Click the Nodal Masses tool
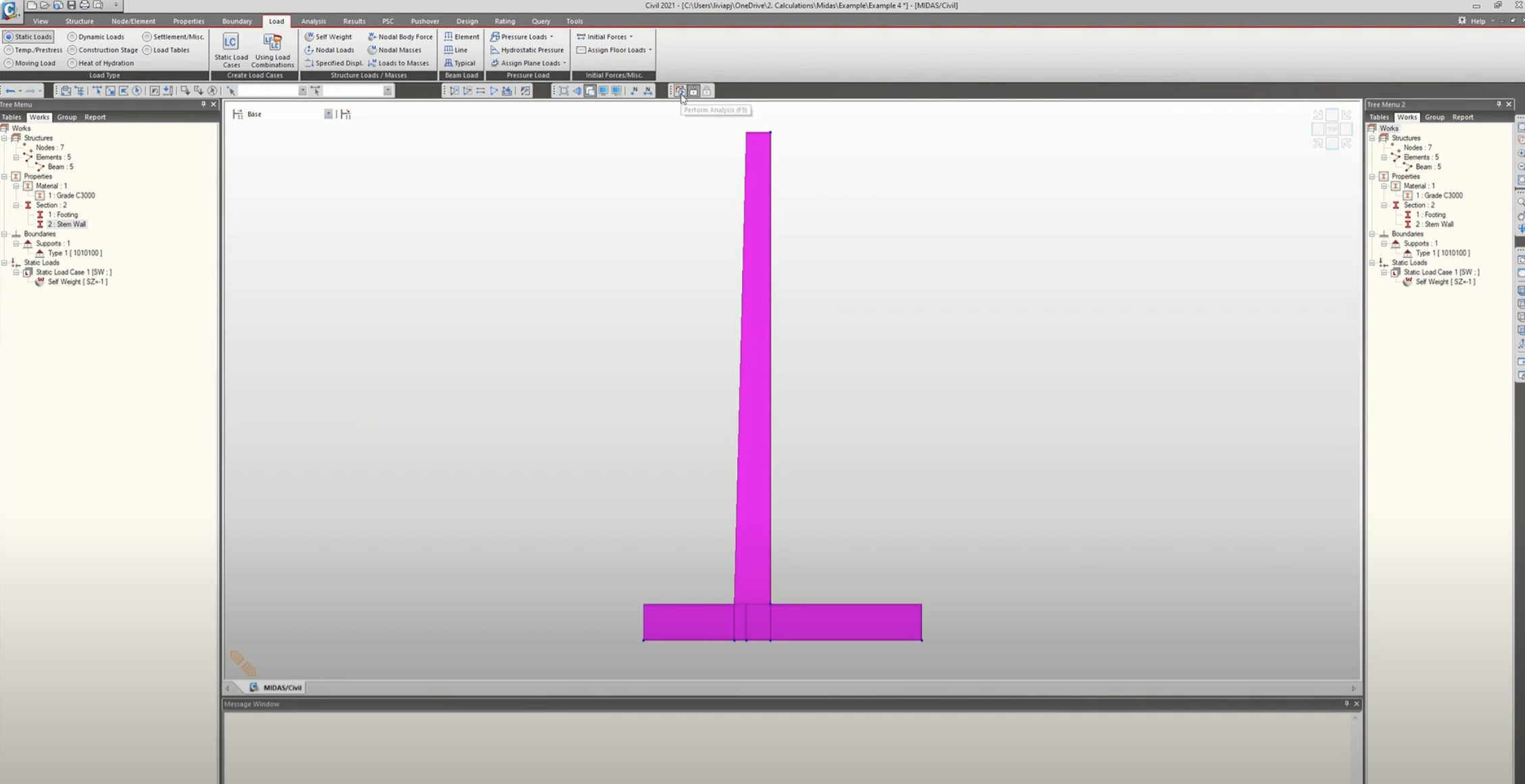The width and height of the screenshot is (1525, 784). [395, 50]
